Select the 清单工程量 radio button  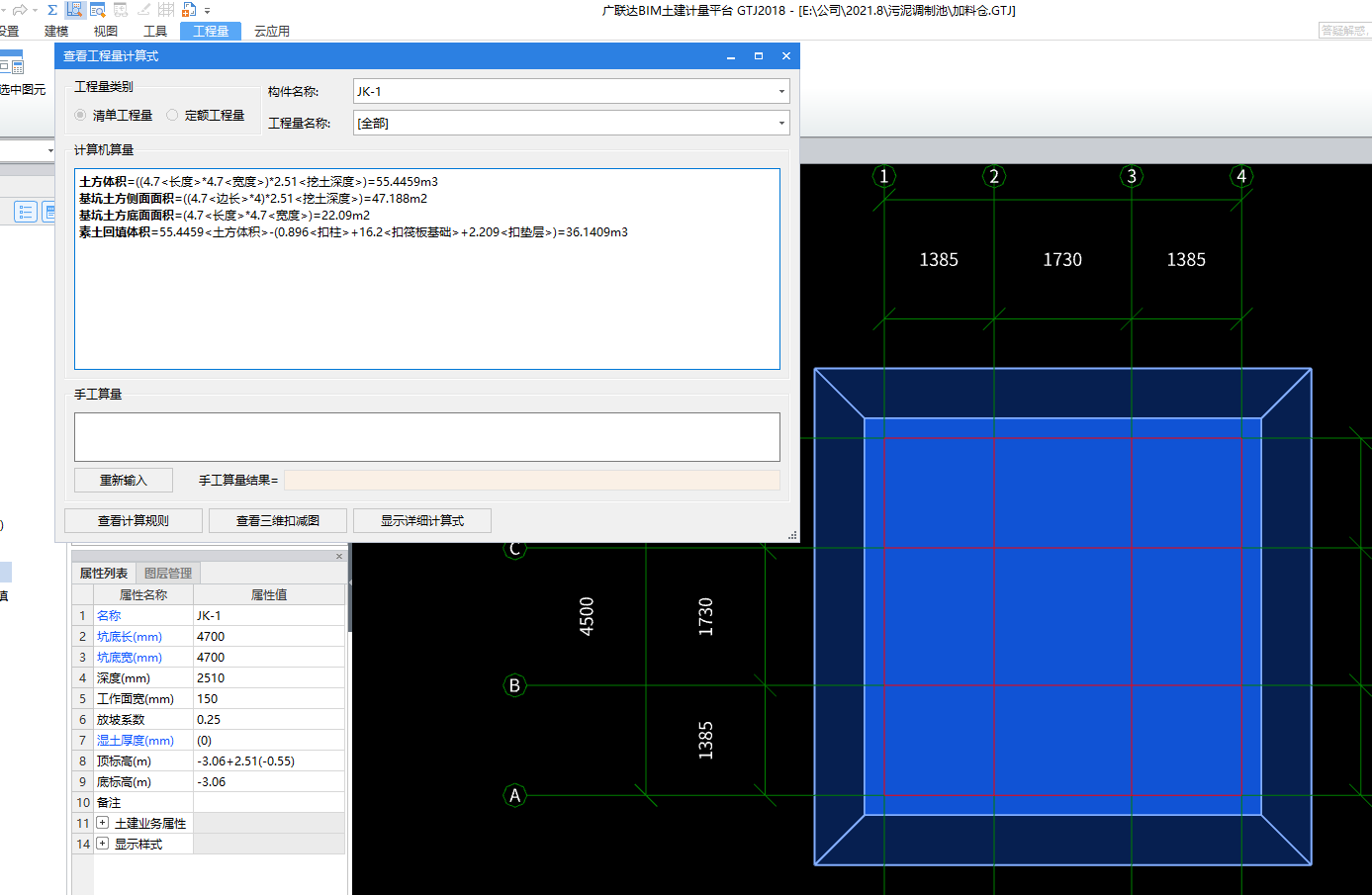pos(80,115)
